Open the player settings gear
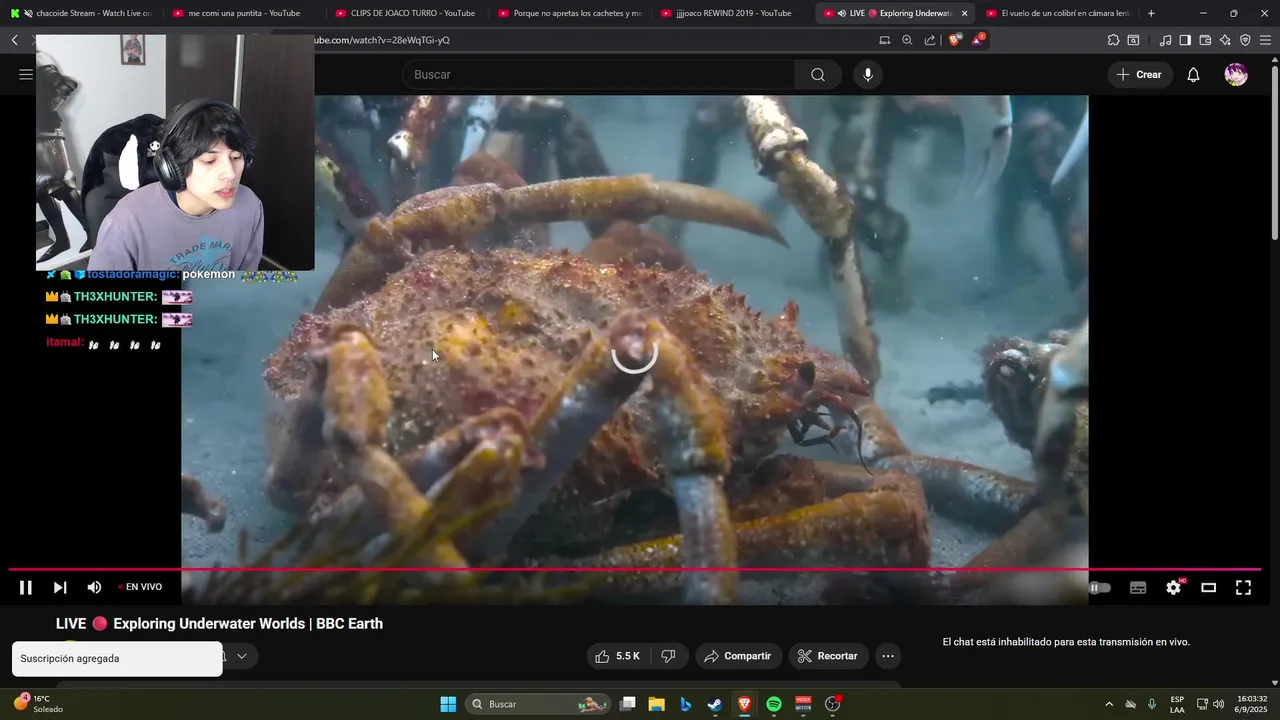The width and height of the screenshot is (1280, 720). (1174, 587)
